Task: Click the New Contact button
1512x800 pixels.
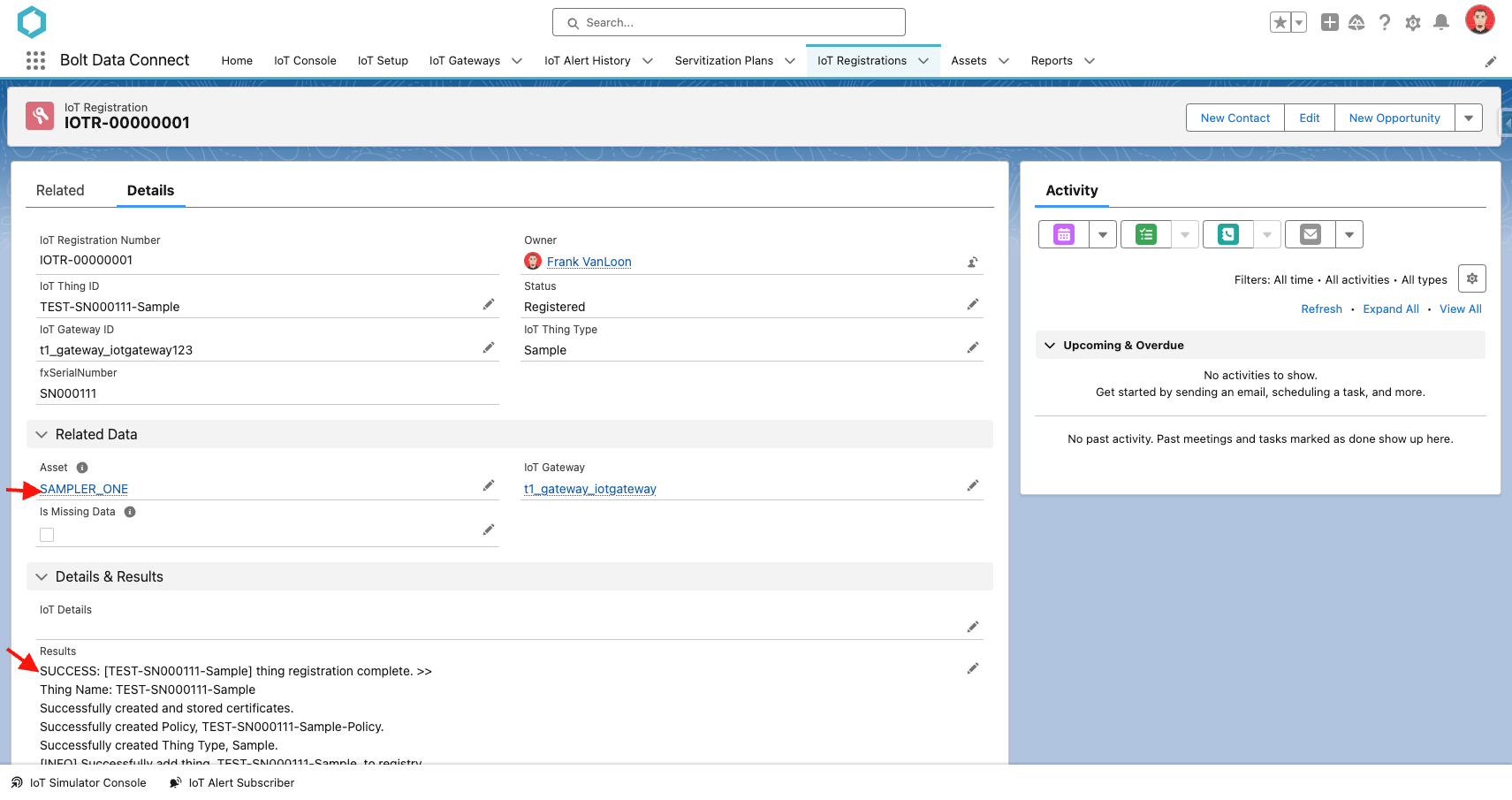Action: 1235,118
